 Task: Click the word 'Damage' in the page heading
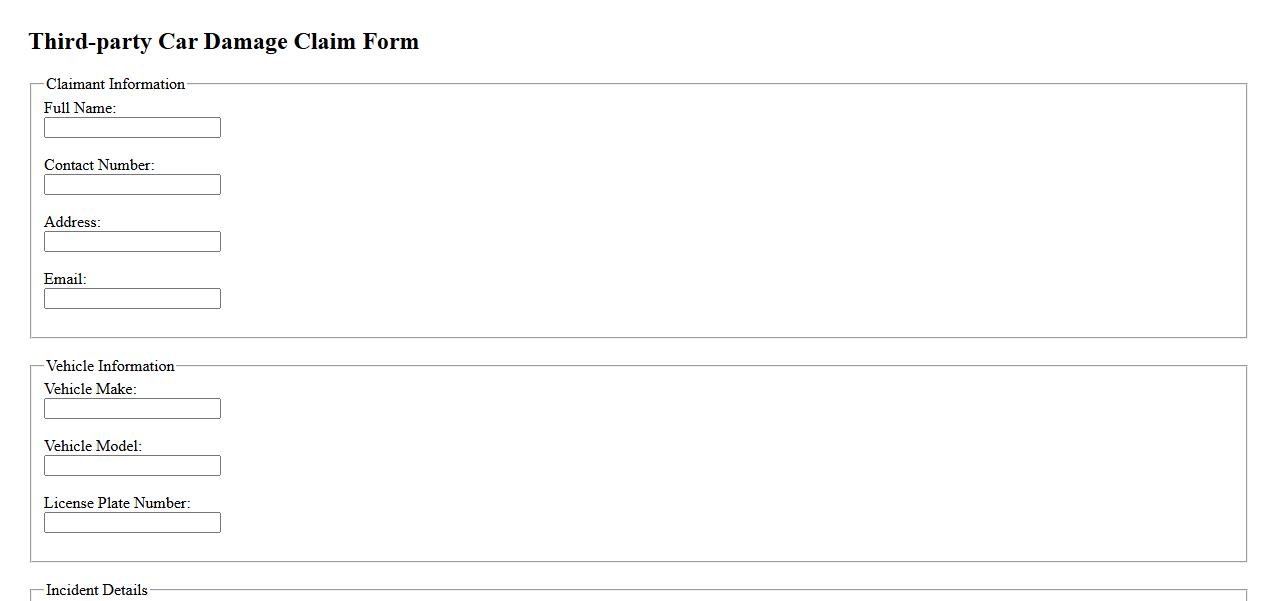pos(245,42)
